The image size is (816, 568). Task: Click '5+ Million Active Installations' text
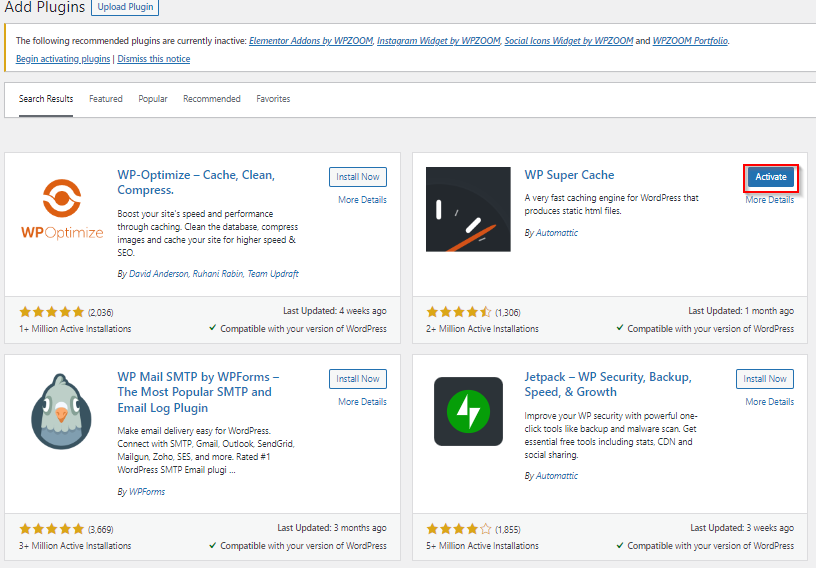pos(482,546)
